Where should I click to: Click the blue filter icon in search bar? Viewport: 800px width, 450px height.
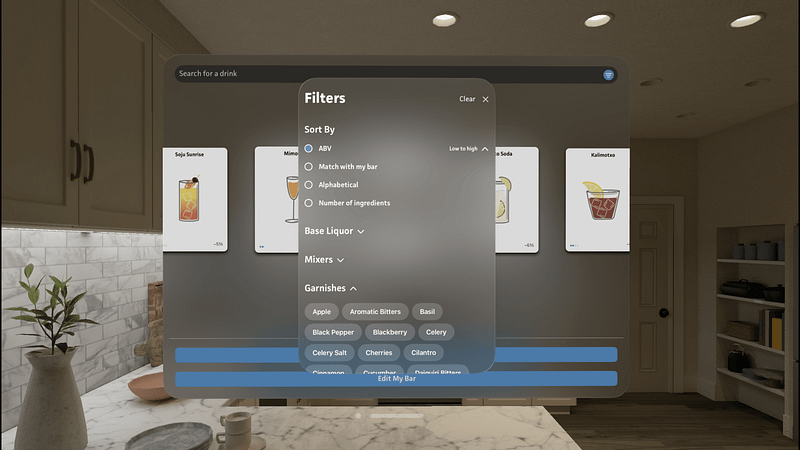[608, 75]
